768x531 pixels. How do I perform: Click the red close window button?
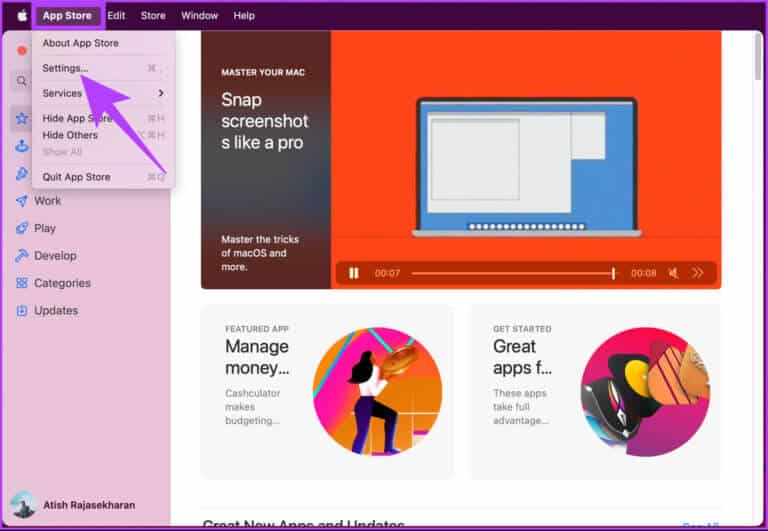[22, 50]
